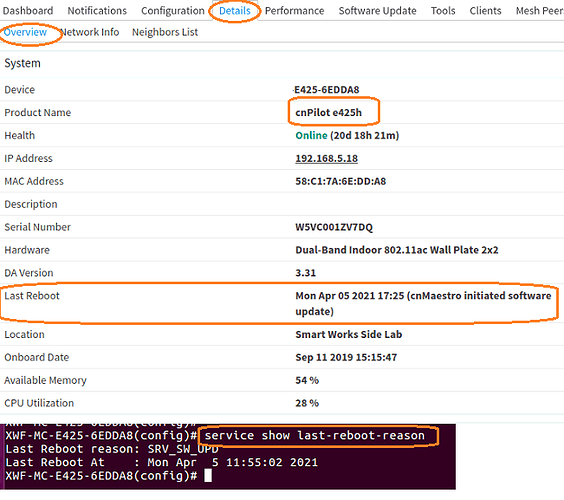The image size is (564, 500).
Task: Click the Health field label
Action: (x=19, y=136)
